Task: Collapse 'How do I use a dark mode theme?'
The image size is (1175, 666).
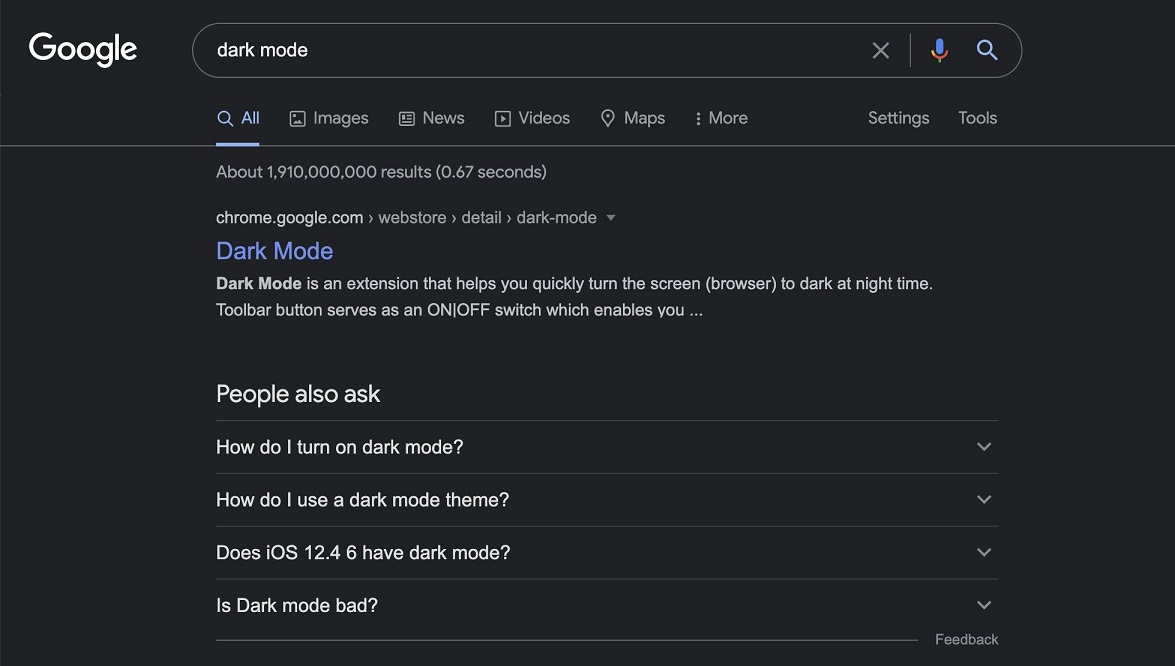Action: point(983,499)
